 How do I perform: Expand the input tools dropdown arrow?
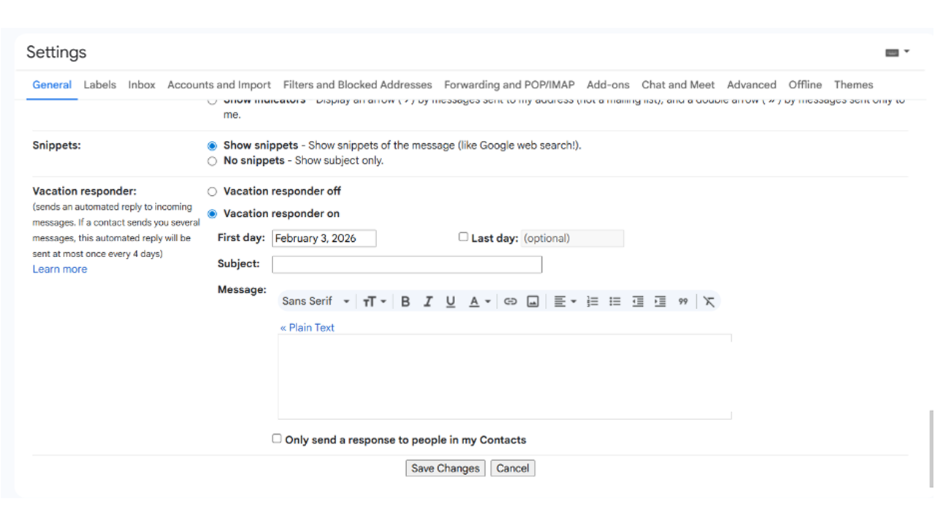[907, 52]
